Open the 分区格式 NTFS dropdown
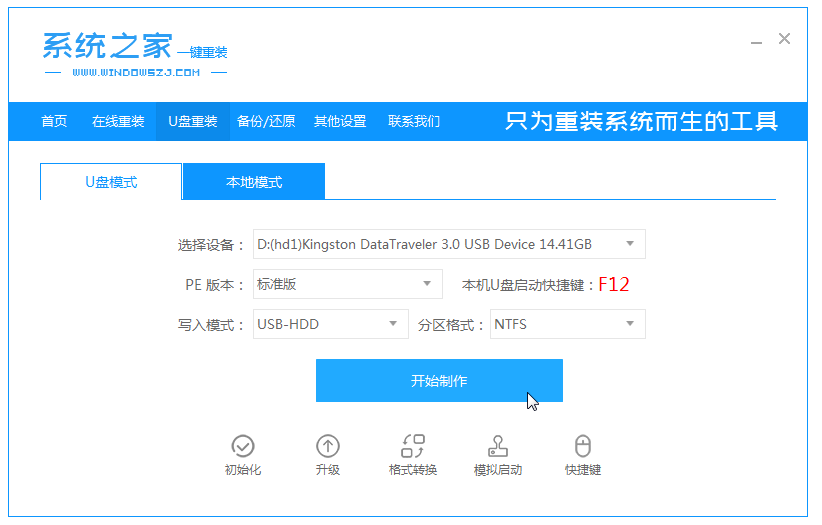 tap(629, 324)
